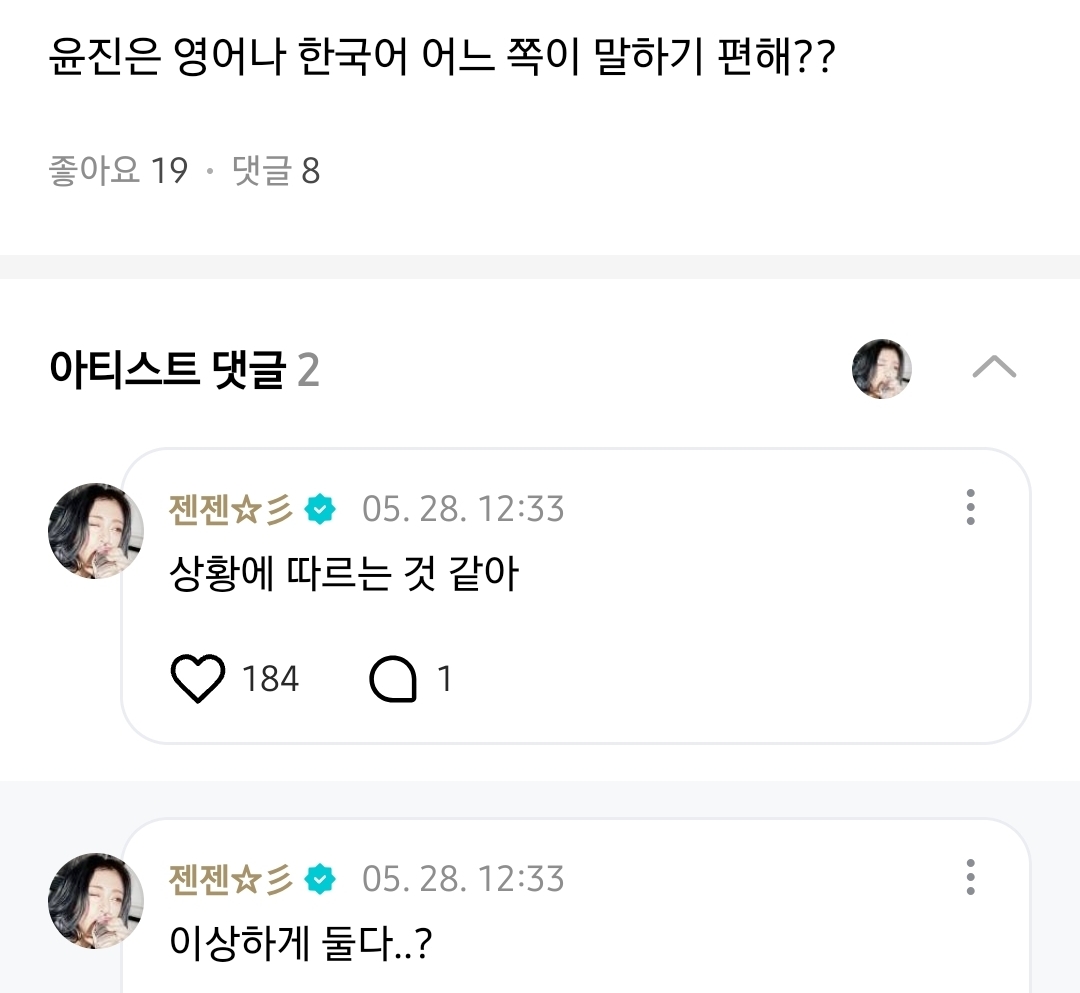The image size is (1080, 993).
Task: Click verified badge on the 12:33 '상황에 따르는' comment
Action: pos(321,509)
